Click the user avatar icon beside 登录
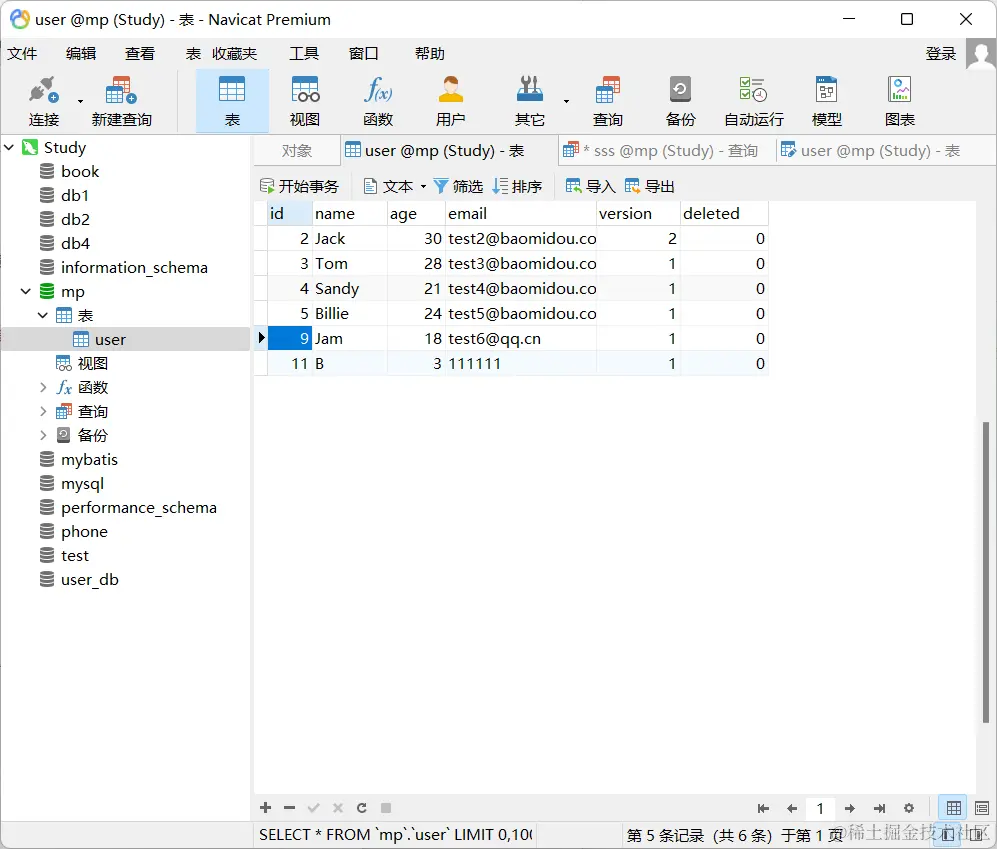This screenshot has width=997, height=849. (980, 53)
